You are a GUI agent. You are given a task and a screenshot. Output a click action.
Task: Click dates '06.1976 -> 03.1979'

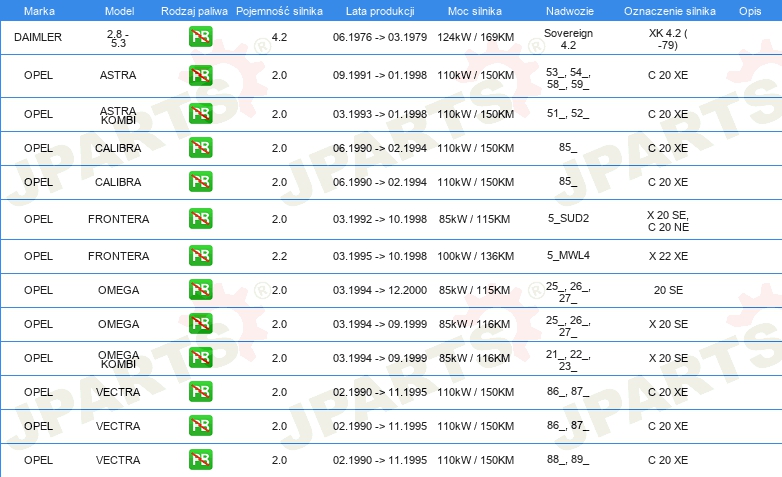click(380, 37)
